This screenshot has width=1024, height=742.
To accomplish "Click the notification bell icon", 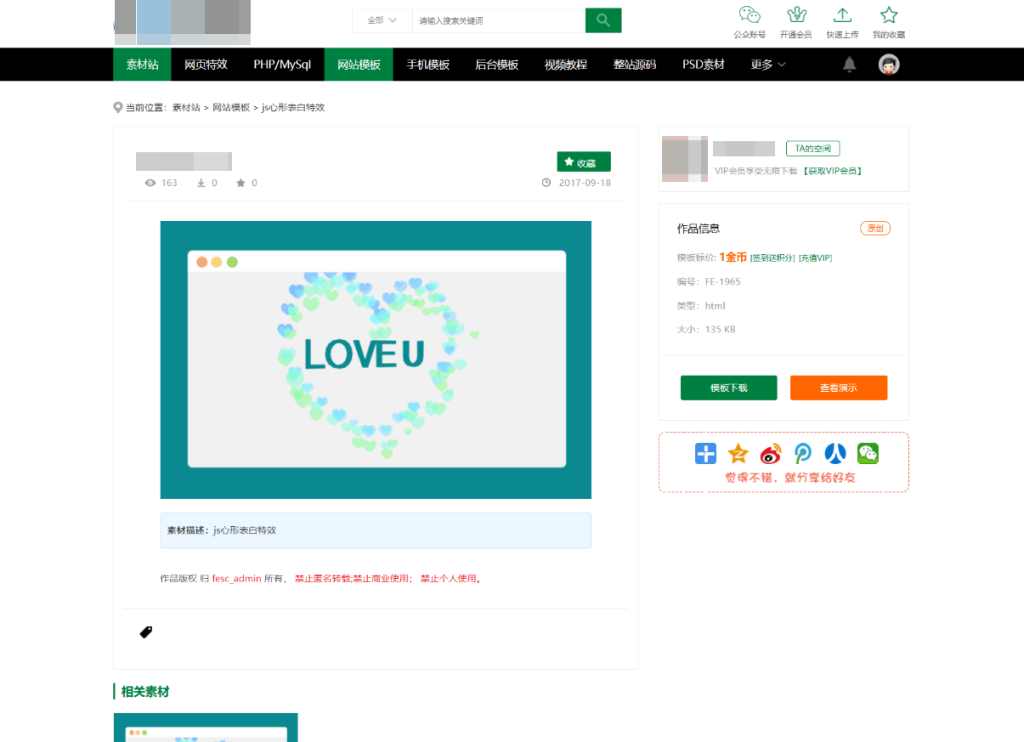I will [849, 65].
